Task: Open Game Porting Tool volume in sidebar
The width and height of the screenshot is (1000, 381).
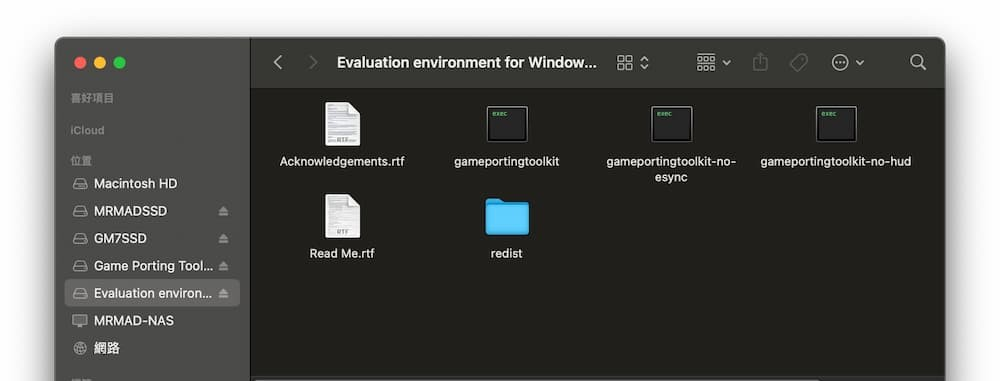Action: pos(152,266)
